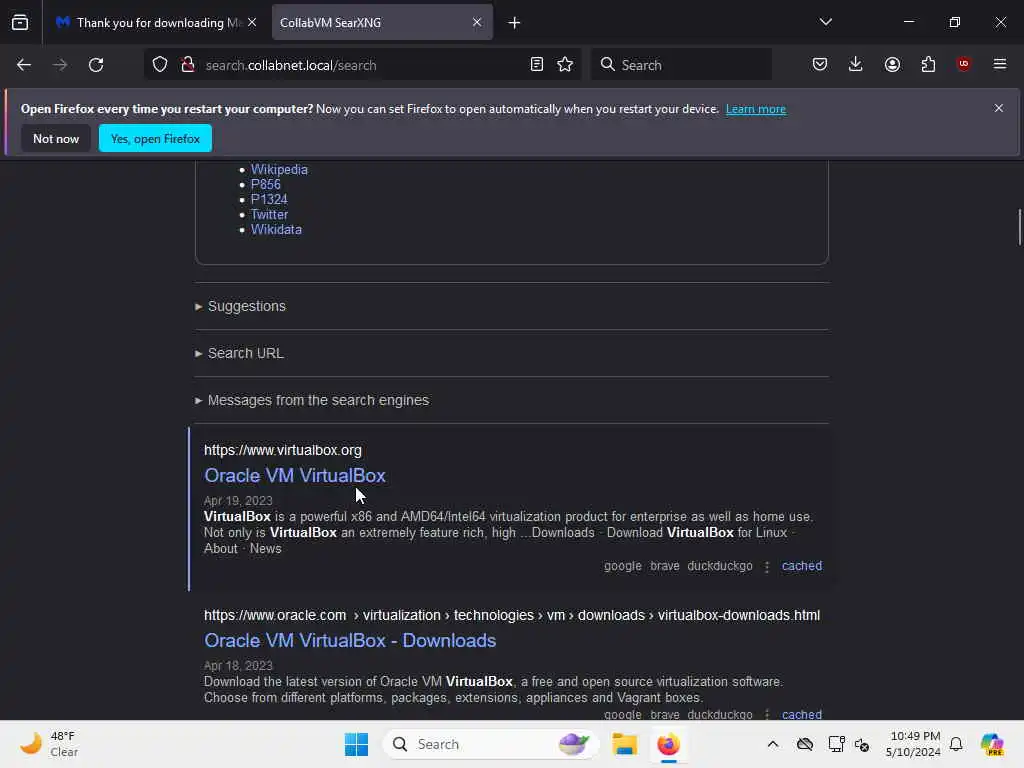The image size is (1024, 768).
Task: Toggle reader view icon in address bar
Action: tap(536, 65)
